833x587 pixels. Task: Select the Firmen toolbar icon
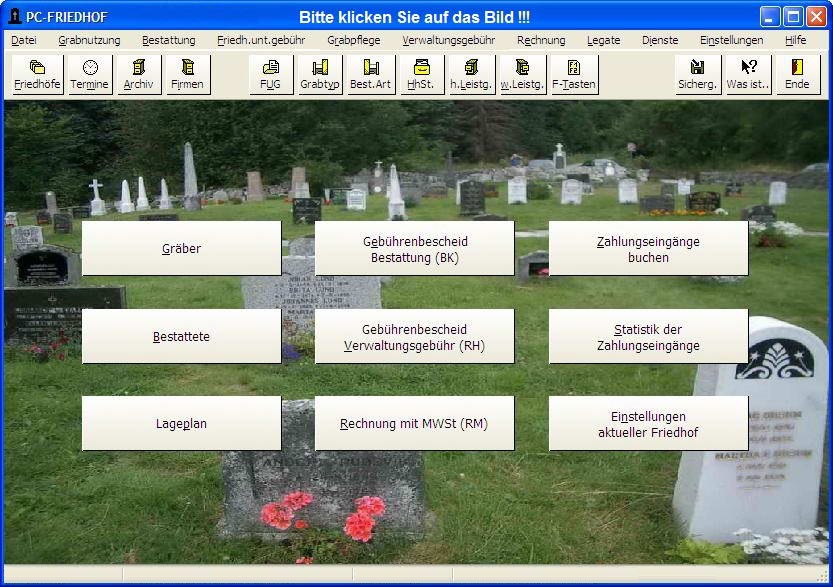pyautogui.click(x=187, y=75)
